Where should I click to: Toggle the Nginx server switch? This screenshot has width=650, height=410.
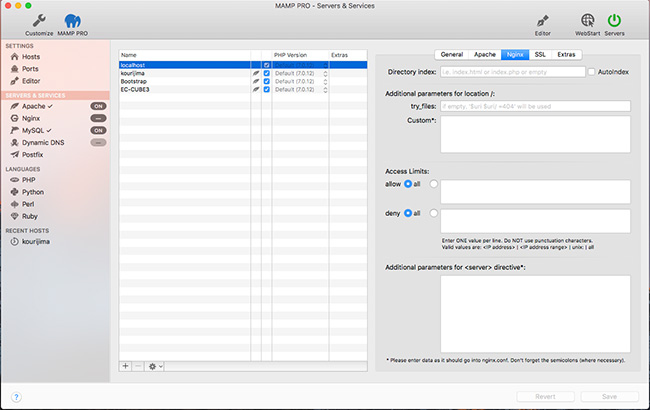pyautogui.click(x=98, y=118)
